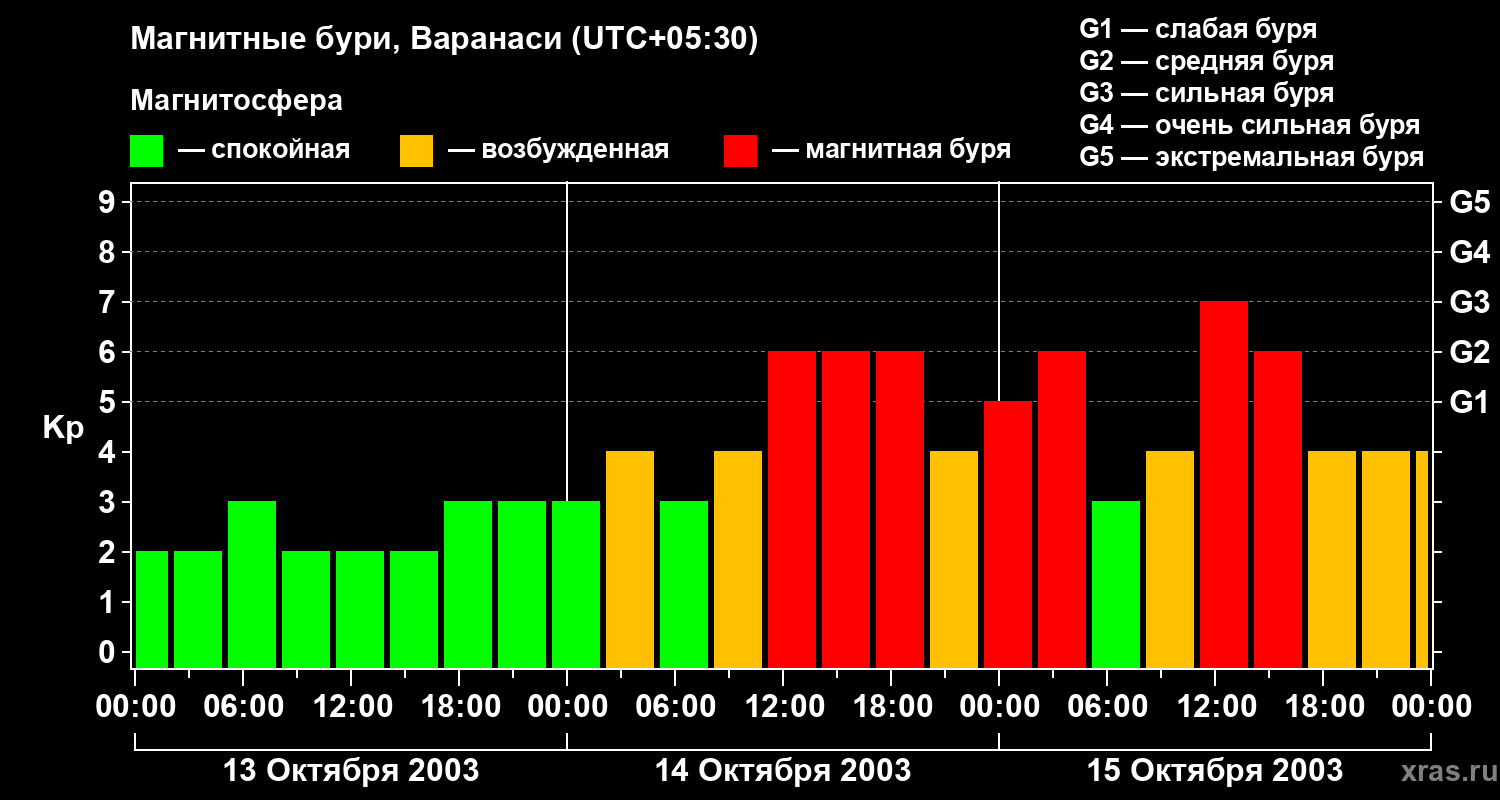Click the green 'спокойная' legend swatch

coord(146,151)
